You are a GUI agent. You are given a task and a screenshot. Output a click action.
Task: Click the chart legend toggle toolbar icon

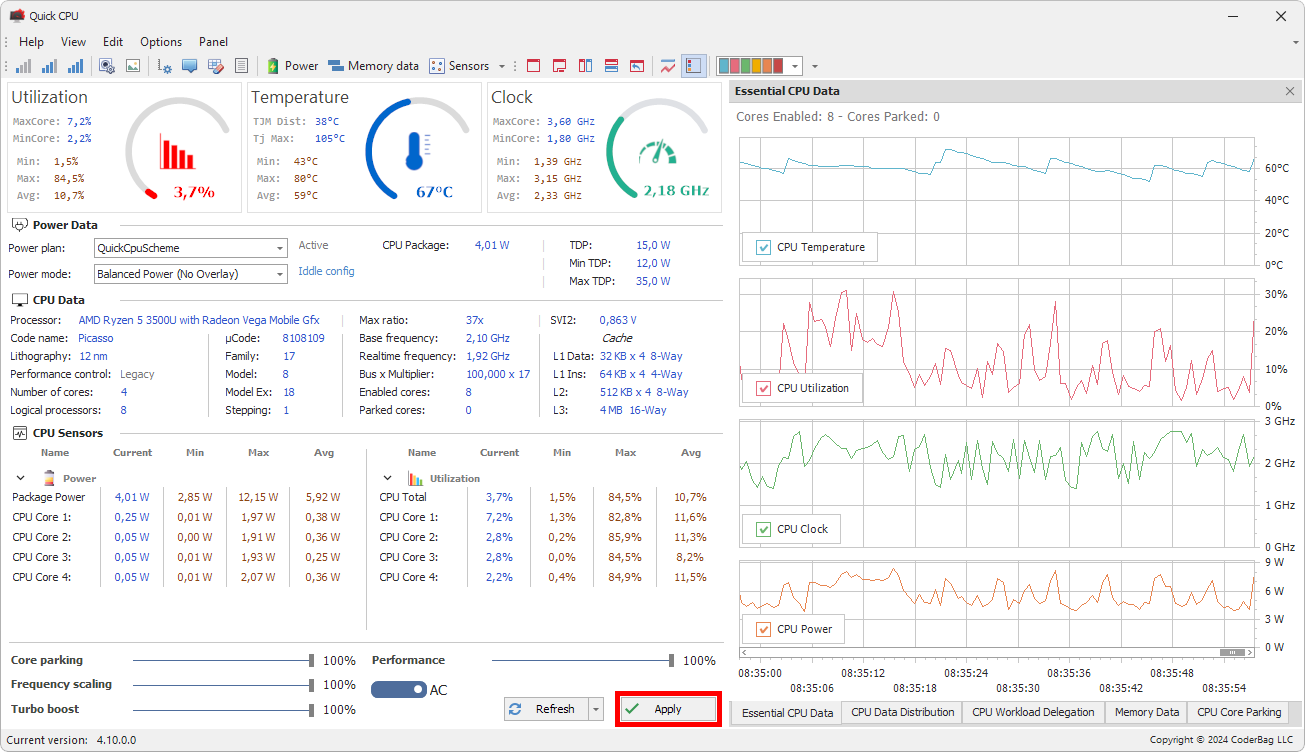[x=692, y=65]
